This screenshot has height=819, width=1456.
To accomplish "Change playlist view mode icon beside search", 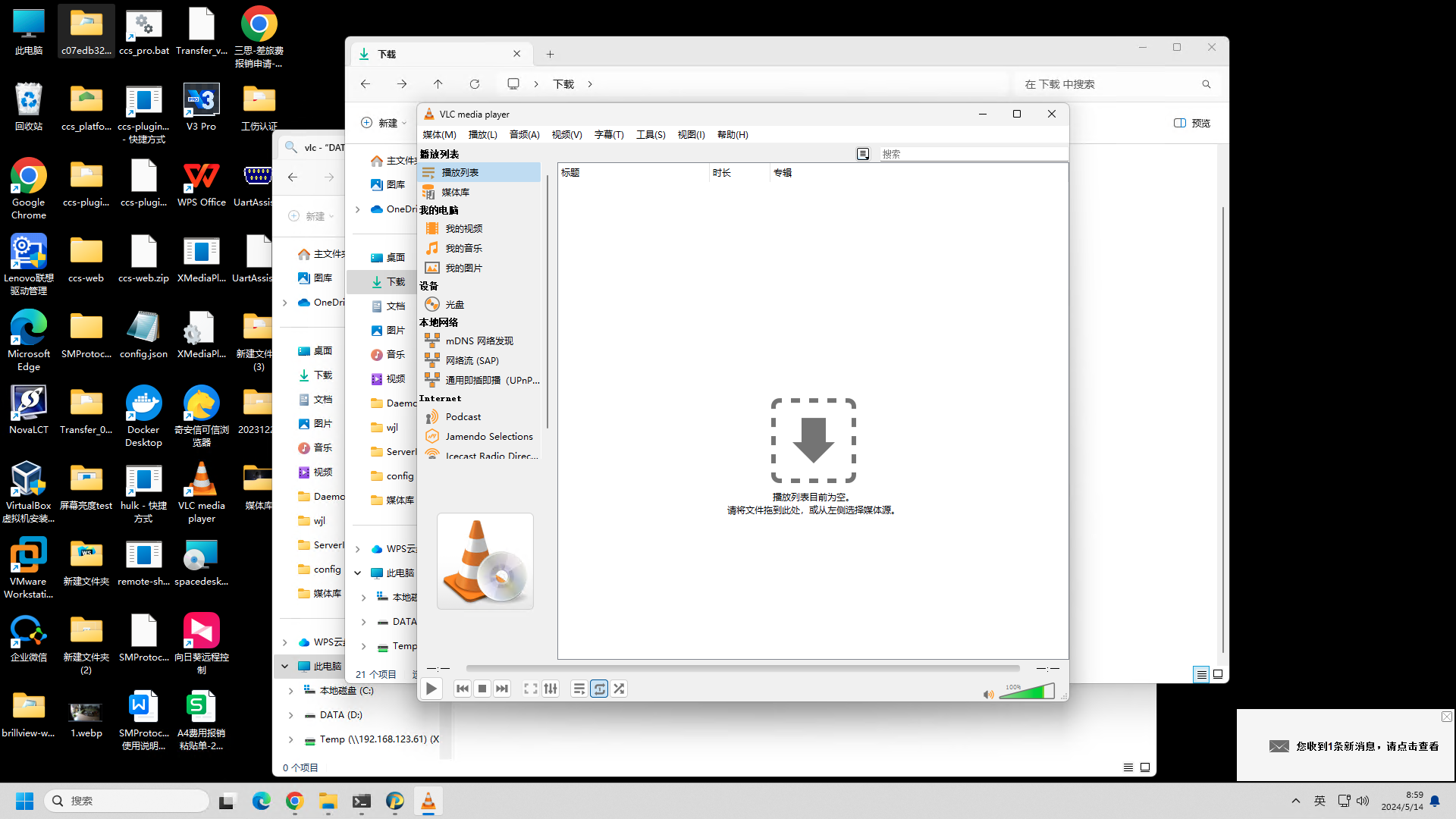I will click(863, 154).
